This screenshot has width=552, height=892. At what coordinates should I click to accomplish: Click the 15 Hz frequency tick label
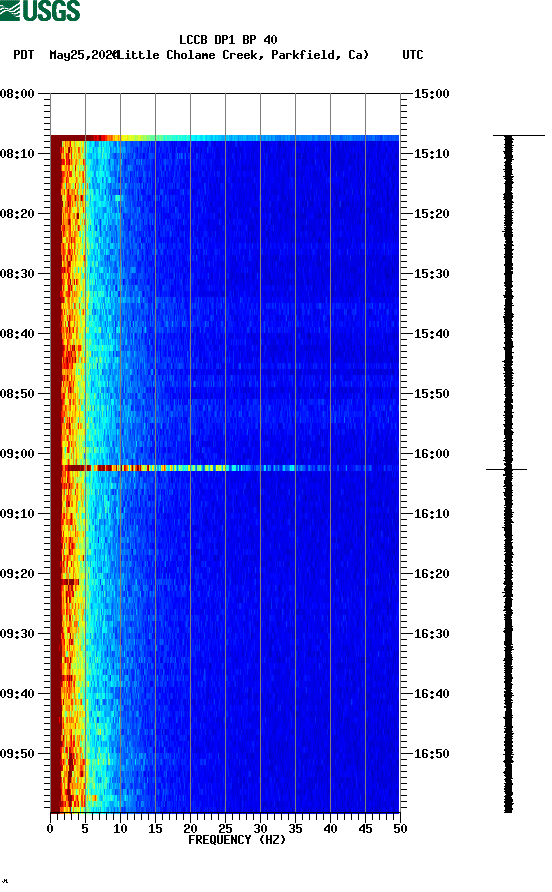[155, 829]
